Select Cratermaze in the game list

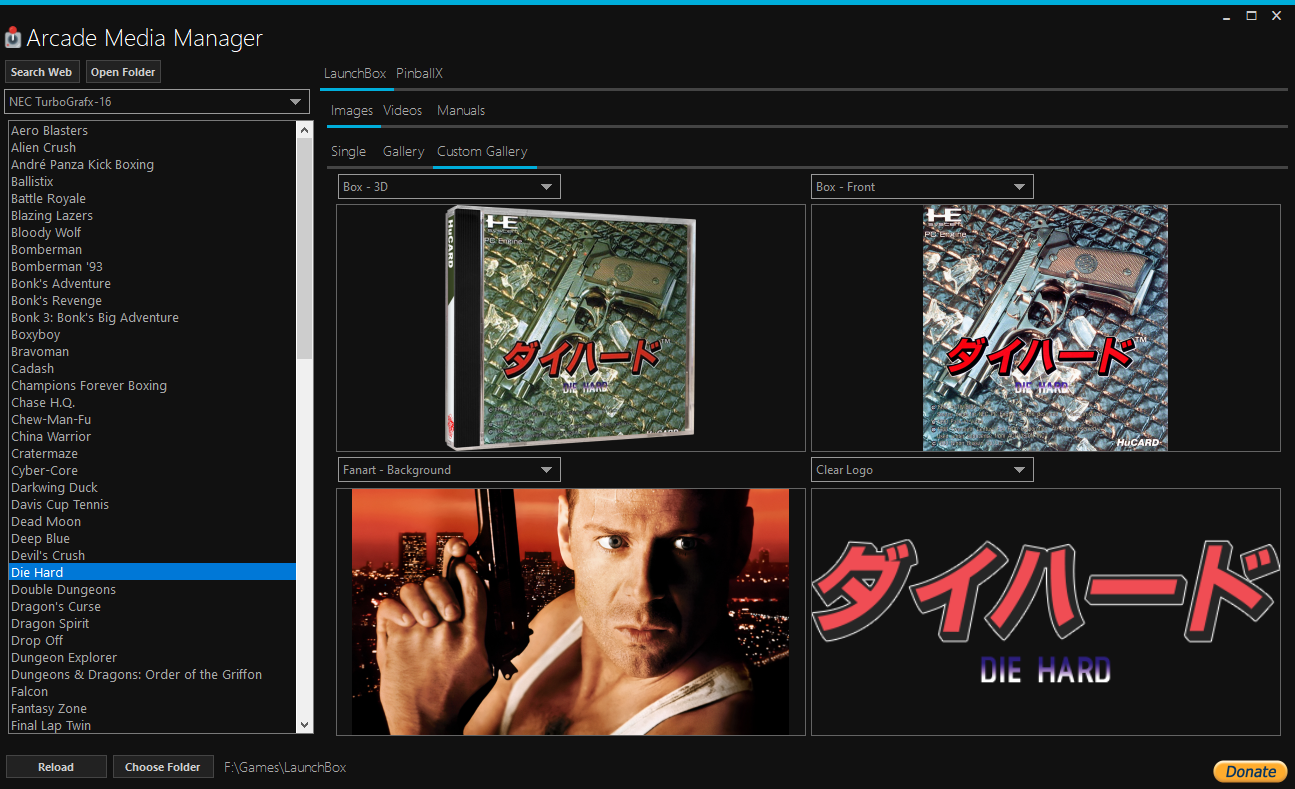[x=152, y=454]
